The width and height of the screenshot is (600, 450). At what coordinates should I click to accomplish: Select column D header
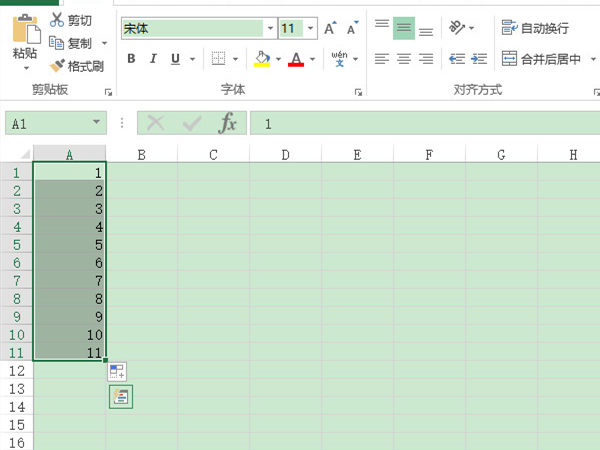point(285,155)
